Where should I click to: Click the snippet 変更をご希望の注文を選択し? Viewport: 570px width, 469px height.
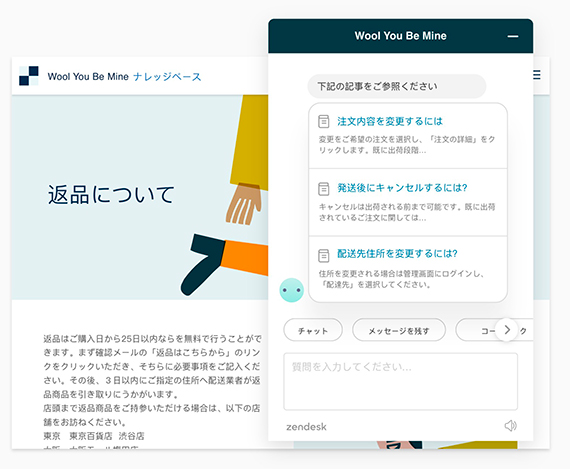click(x=407, y=145)
